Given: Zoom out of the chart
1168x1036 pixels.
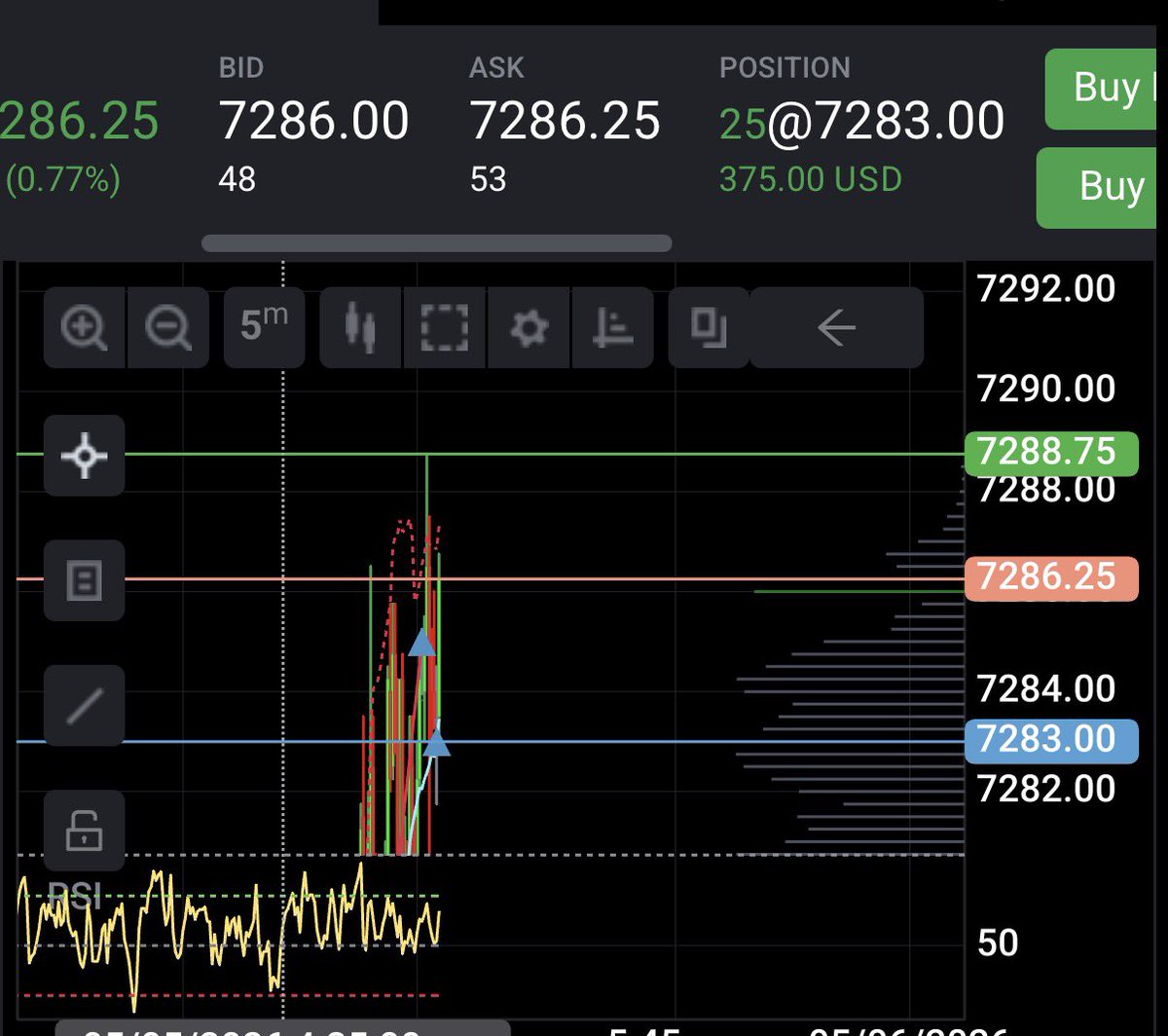Looking at the screenshot, I should point(168,328).
